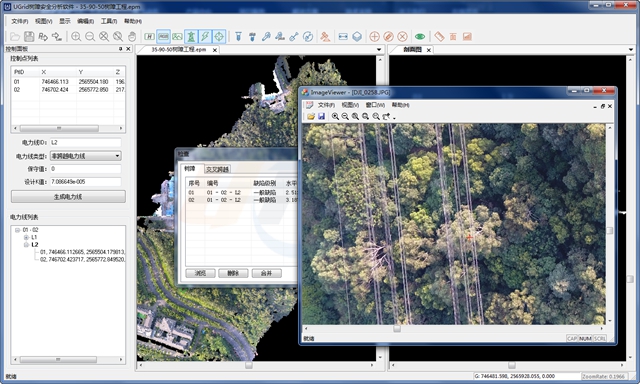Expand the L1 tree node
640x384 pixels.
(x=26, y=237)
